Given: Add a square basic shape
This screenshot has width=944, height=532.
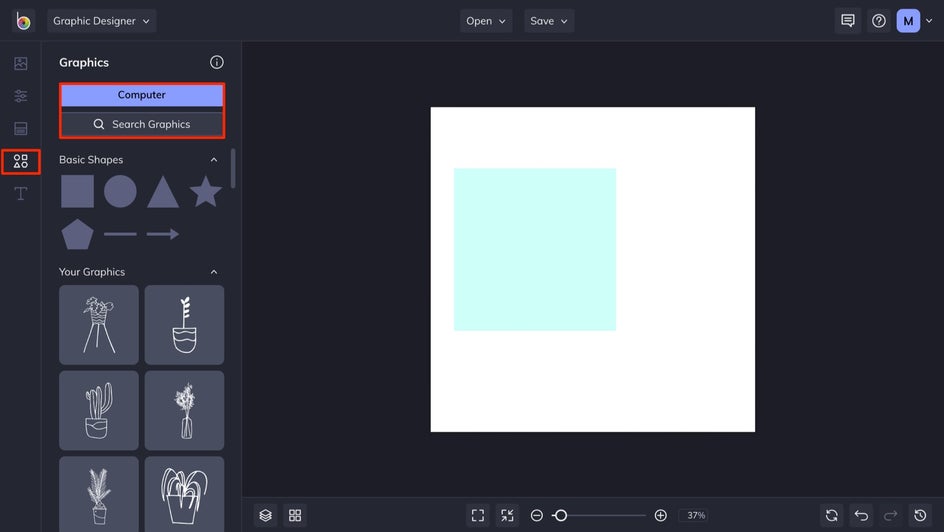Looking at the screenshot, I should 78,191.
